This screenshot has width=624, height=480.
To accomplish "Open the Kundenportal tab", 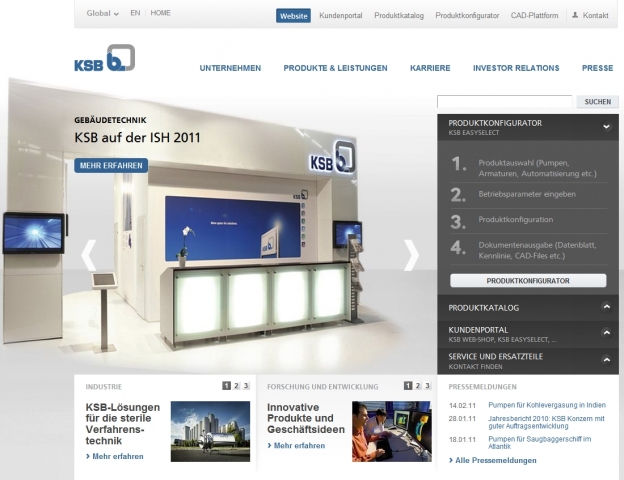I will (x=341, y=16).
